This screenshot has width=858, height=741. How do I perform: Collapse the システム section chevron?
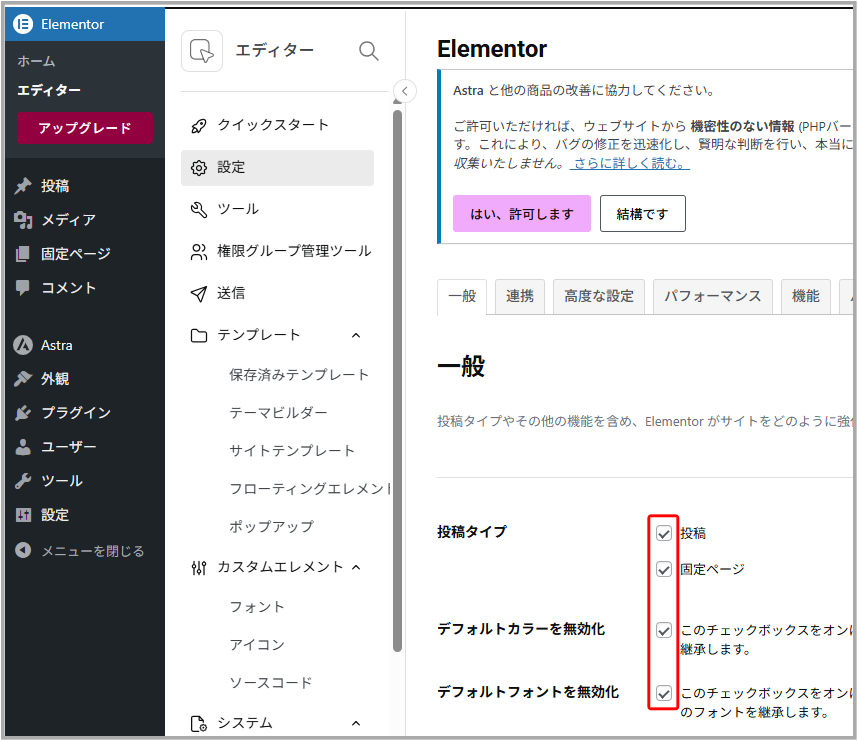pos(356,723)
